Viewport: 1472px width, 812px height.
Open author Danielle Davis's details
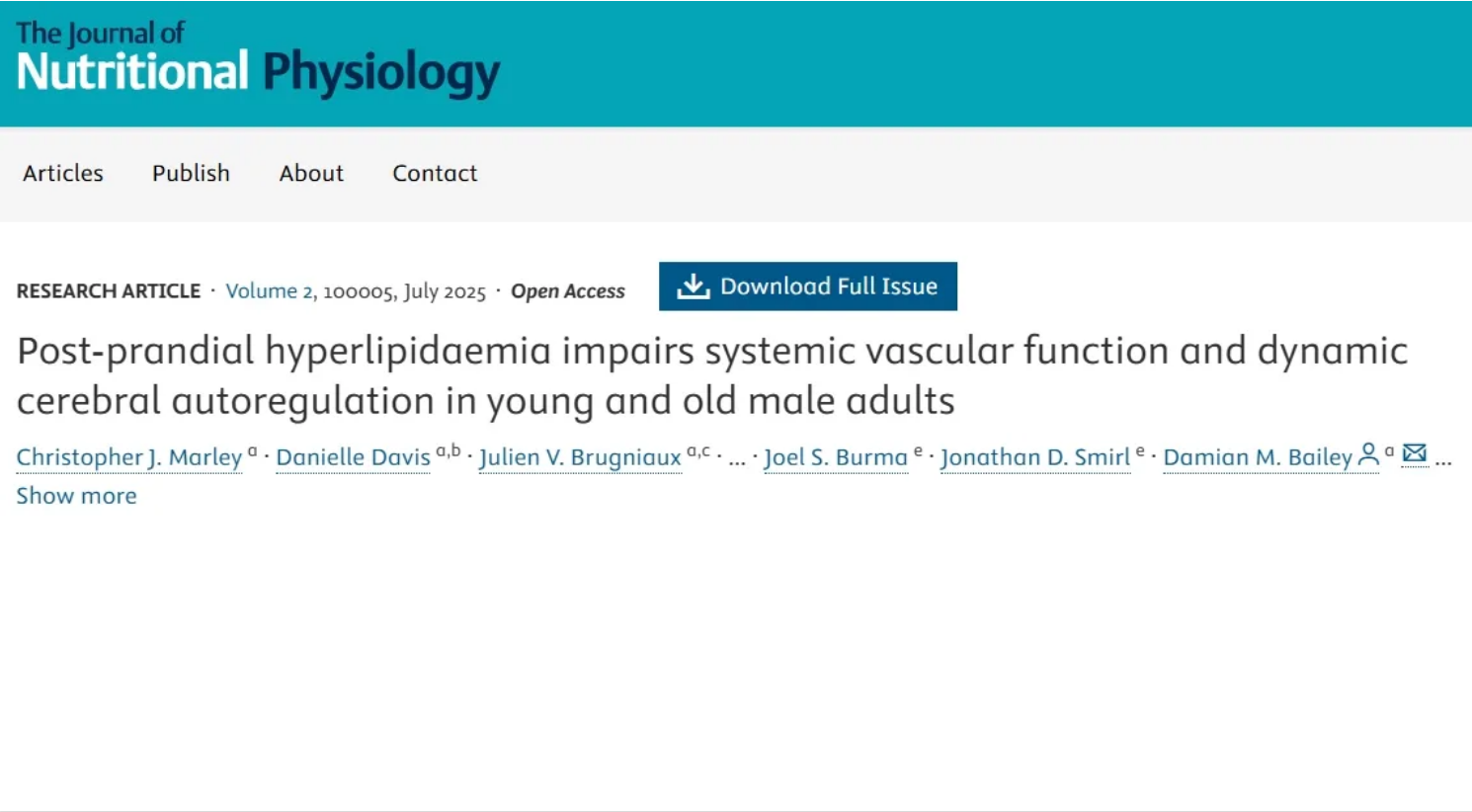[x=353, y=457]
